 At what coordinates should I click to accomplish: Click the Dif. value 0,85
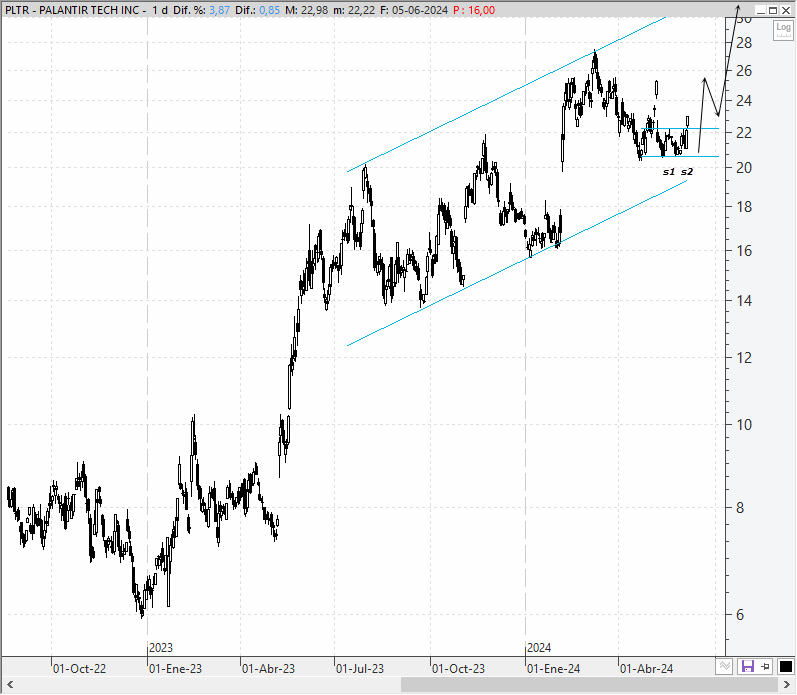(269, 10)
